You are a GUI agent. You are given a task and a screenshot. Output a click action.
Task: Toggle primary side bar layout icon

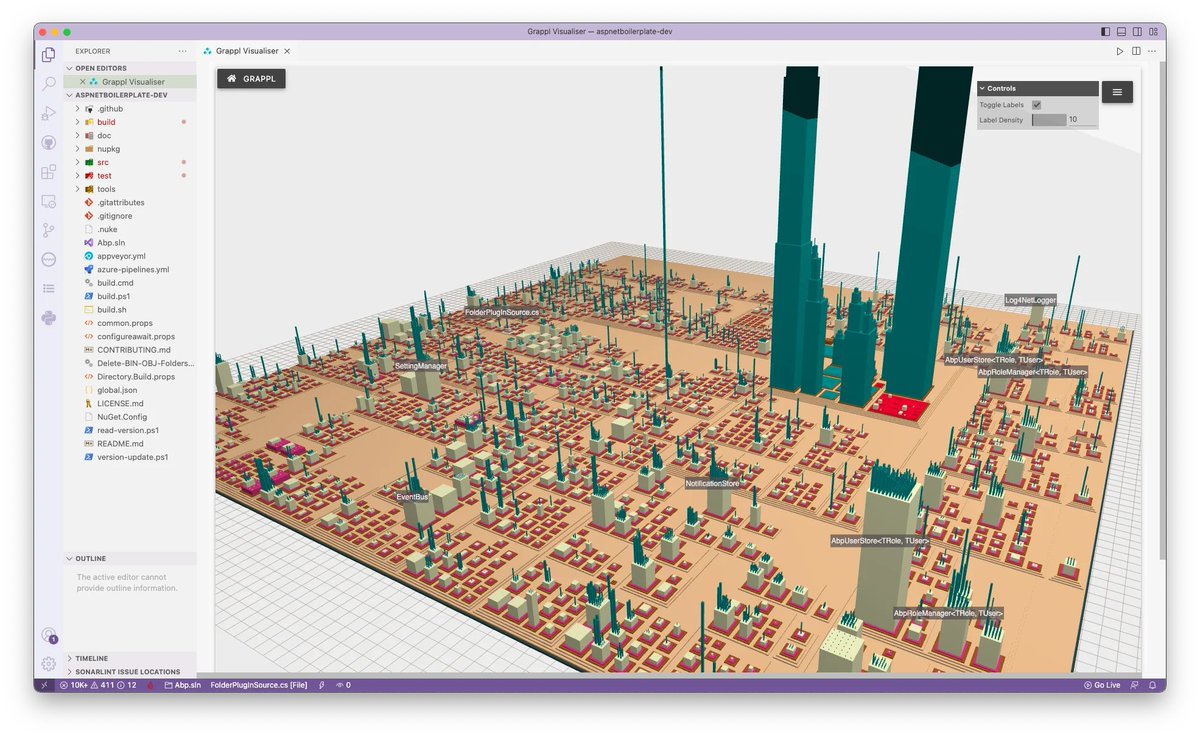1105,32
